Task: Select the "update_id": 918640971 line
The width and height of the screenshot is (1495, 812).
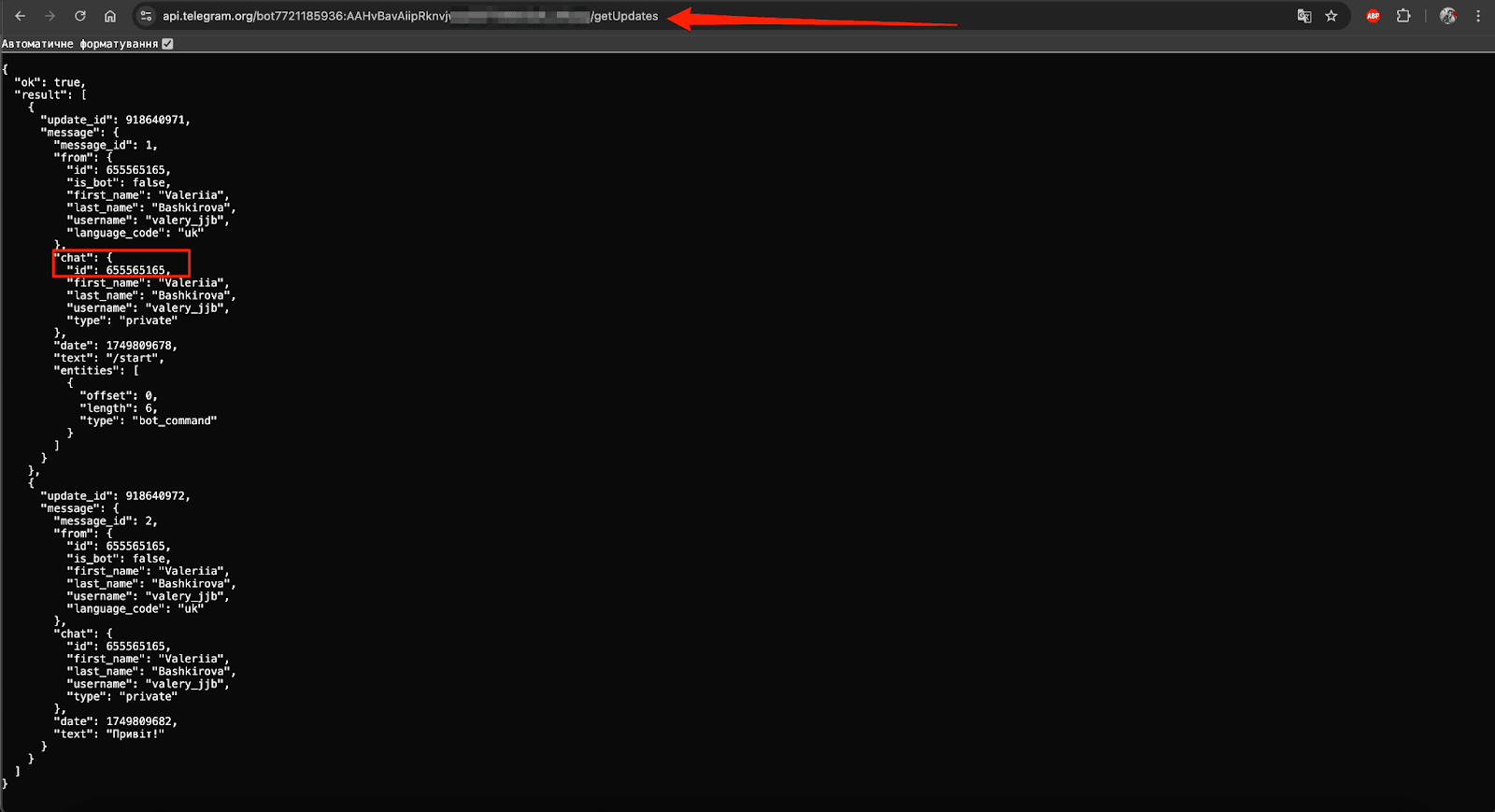Action: coord(115,120)
